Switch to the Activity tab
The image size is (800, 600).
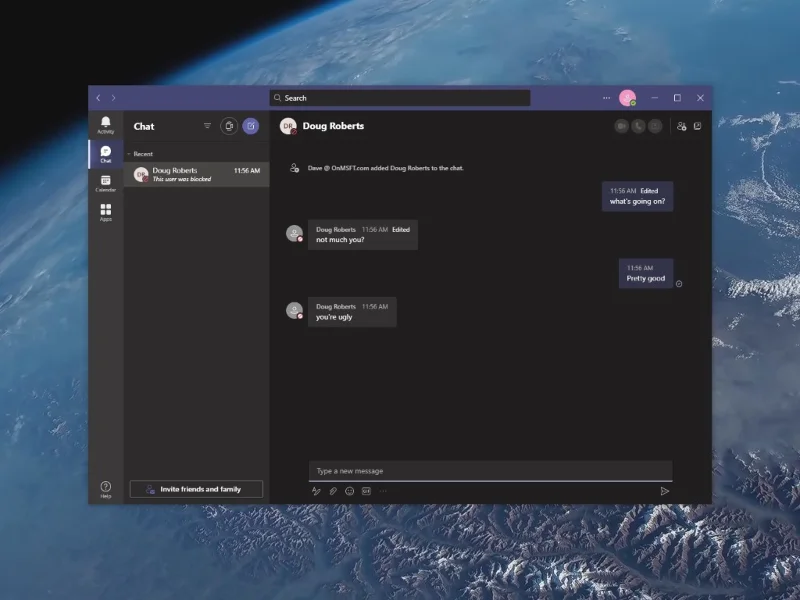pyautogui.click(x=105, y=123)
